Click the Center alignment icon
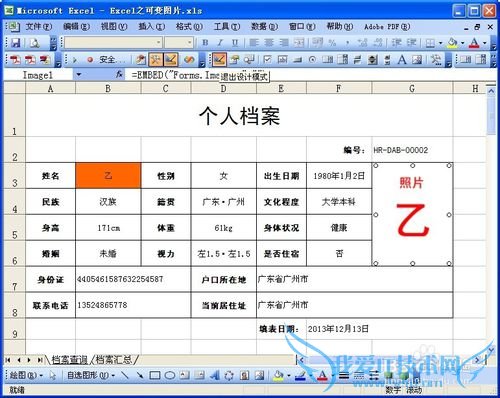Image resolution: width=500 pixels, height=398 pixels. pos(269,43)
